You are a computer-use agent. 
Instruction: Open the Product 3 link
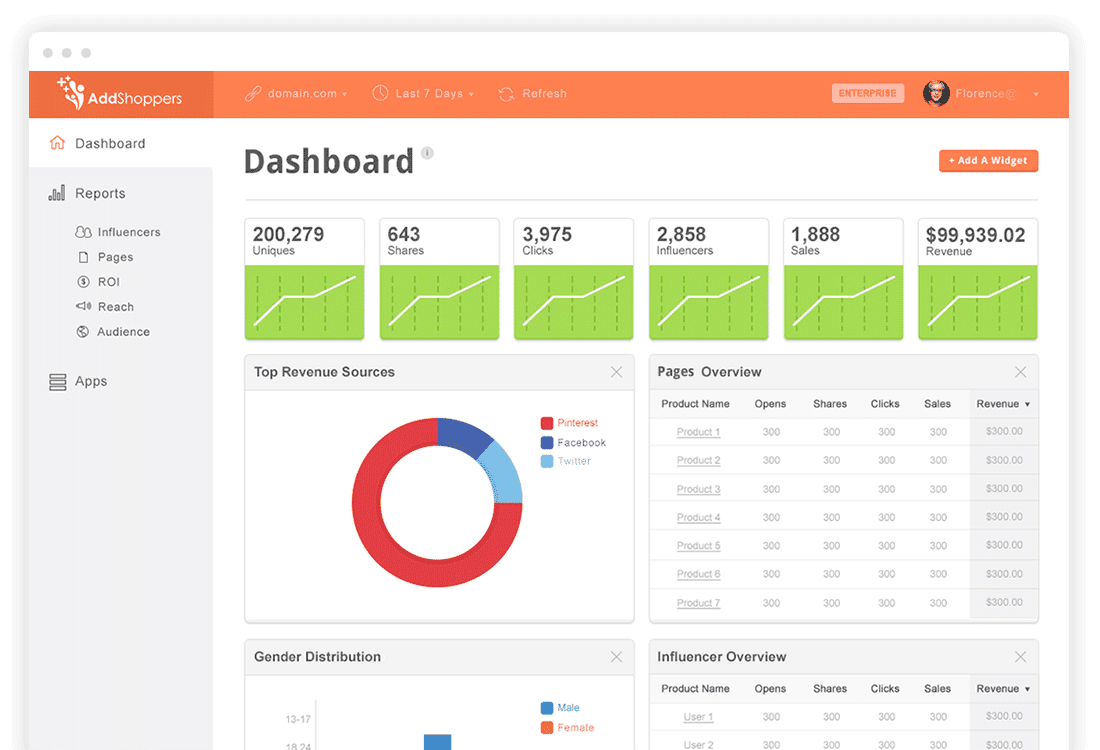click(698, 489)
